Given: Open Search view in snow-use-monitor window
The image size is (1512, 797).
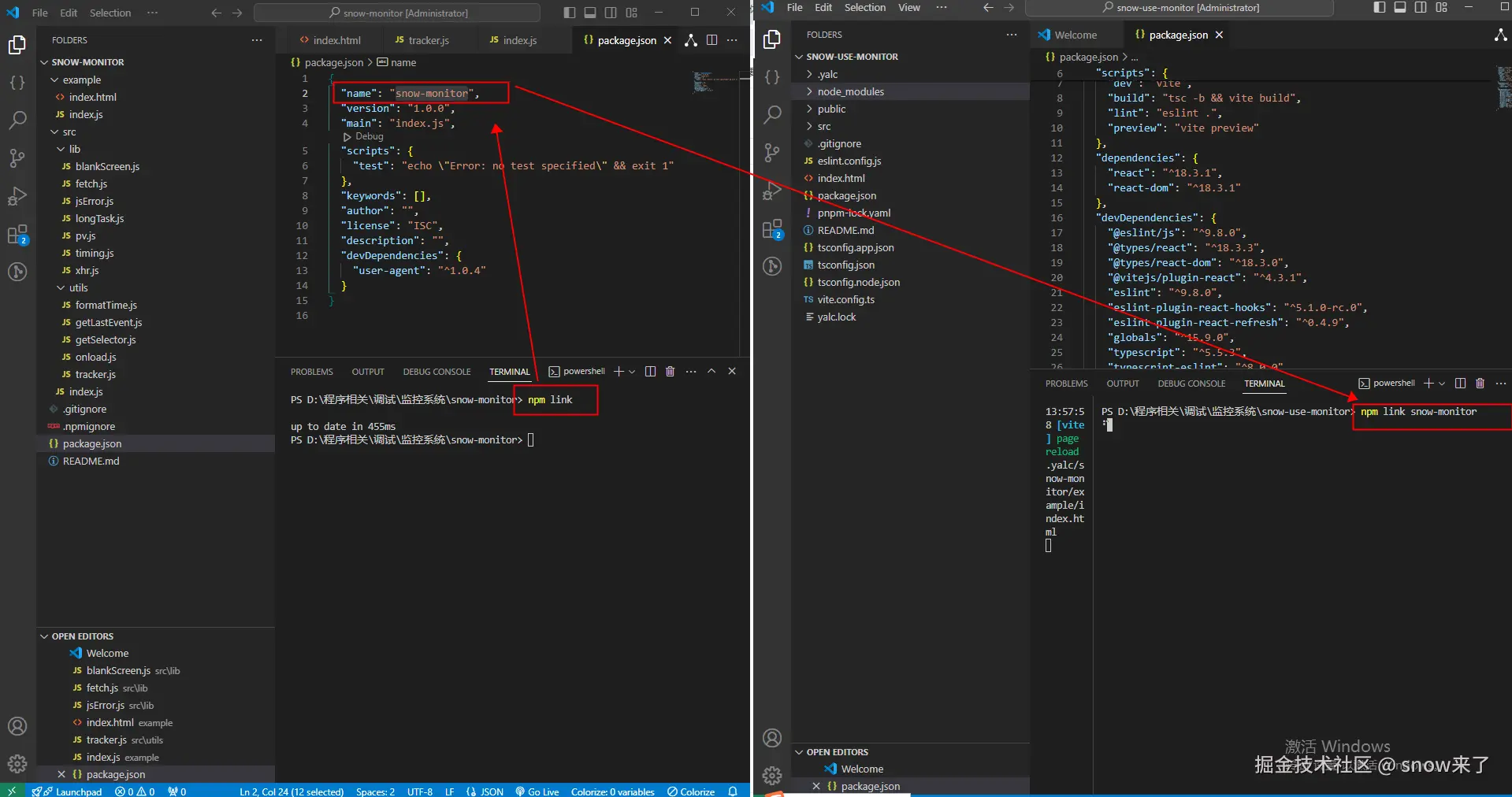Looking at the screenshot, I should [772, 115].
